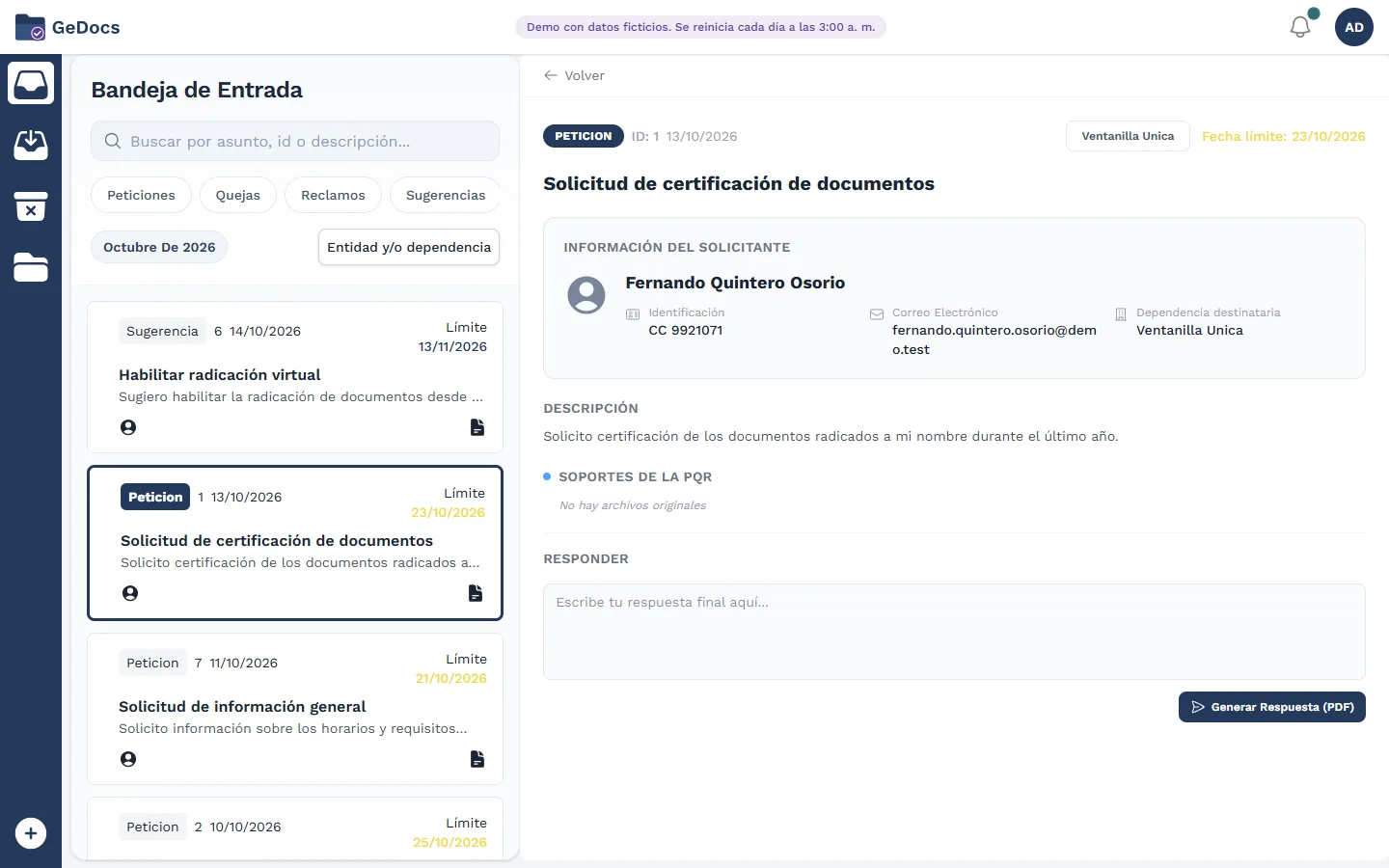
Task: Open the notifications bell
Action: pyautogui.click(x=1300, y=27)
